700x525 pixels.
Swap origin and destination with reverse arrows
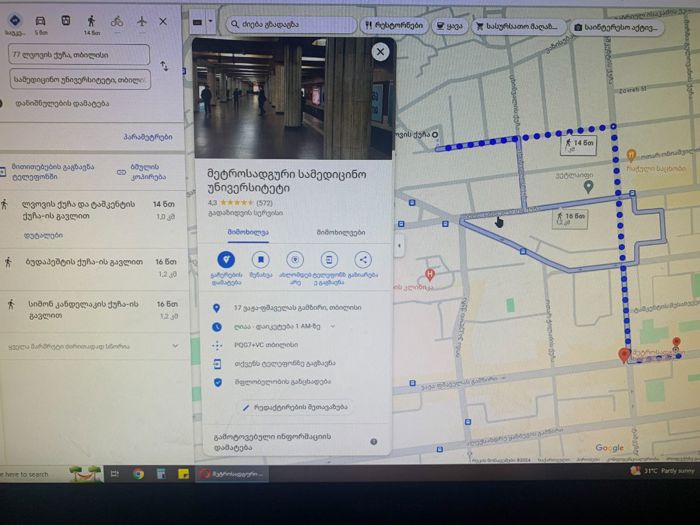pyautogui.click(x=164, y=66)
